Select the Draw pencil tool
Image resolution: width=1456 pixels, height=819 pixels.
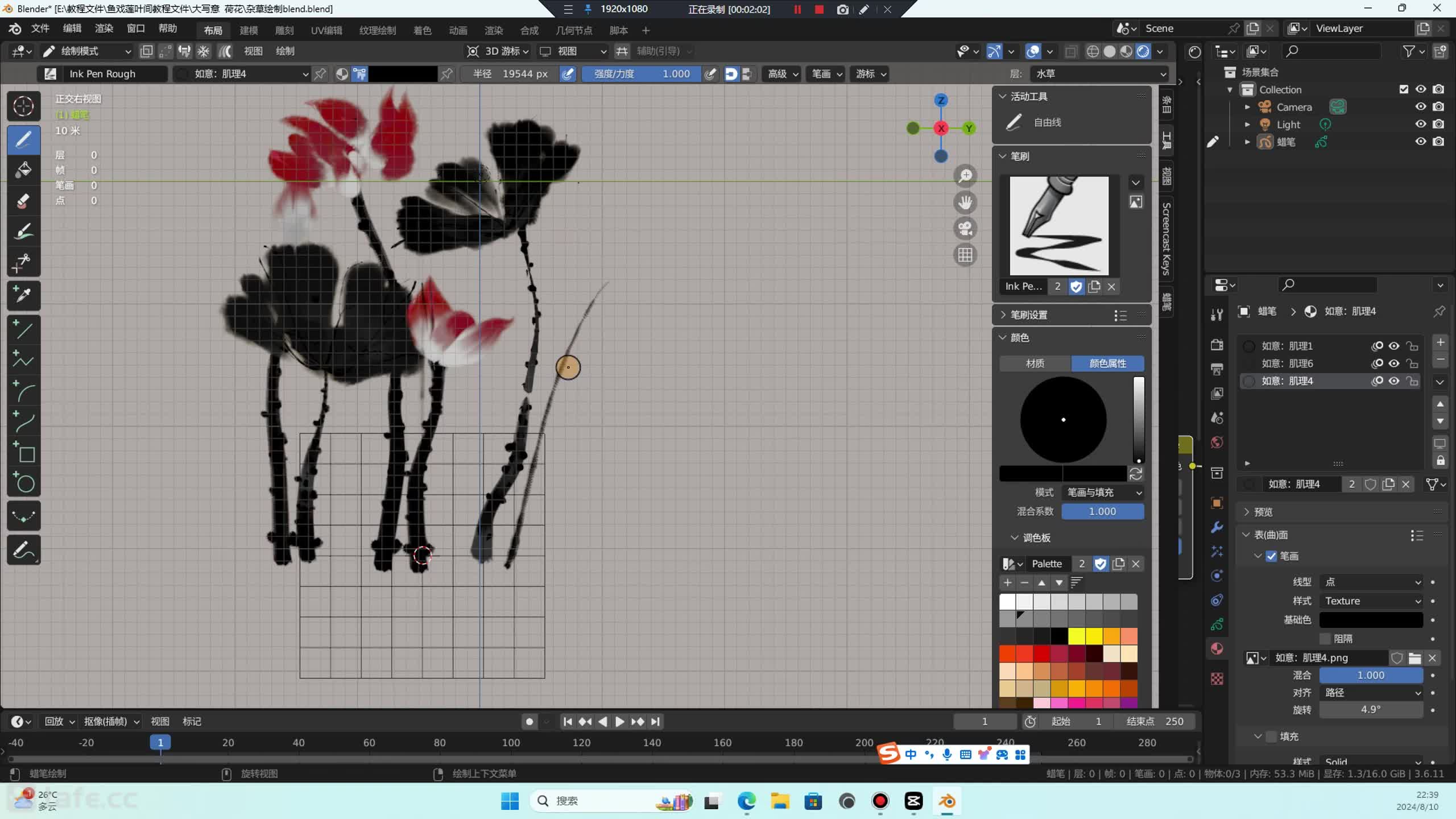tap(23, 139)
